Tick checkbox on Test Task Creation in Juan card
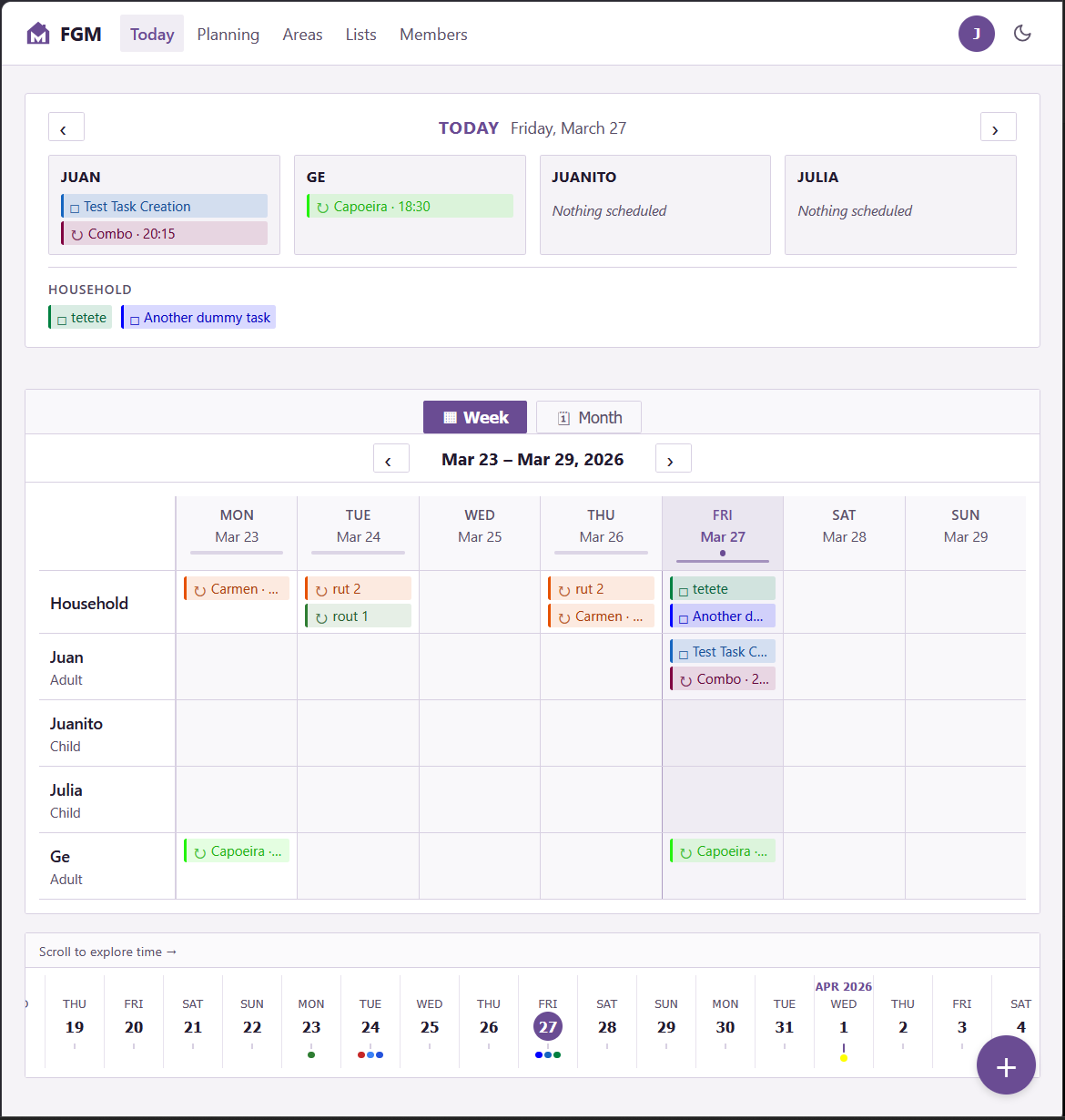Image resolution: width=1065 pixels, height=1120 pixels. tap(75, 208)
